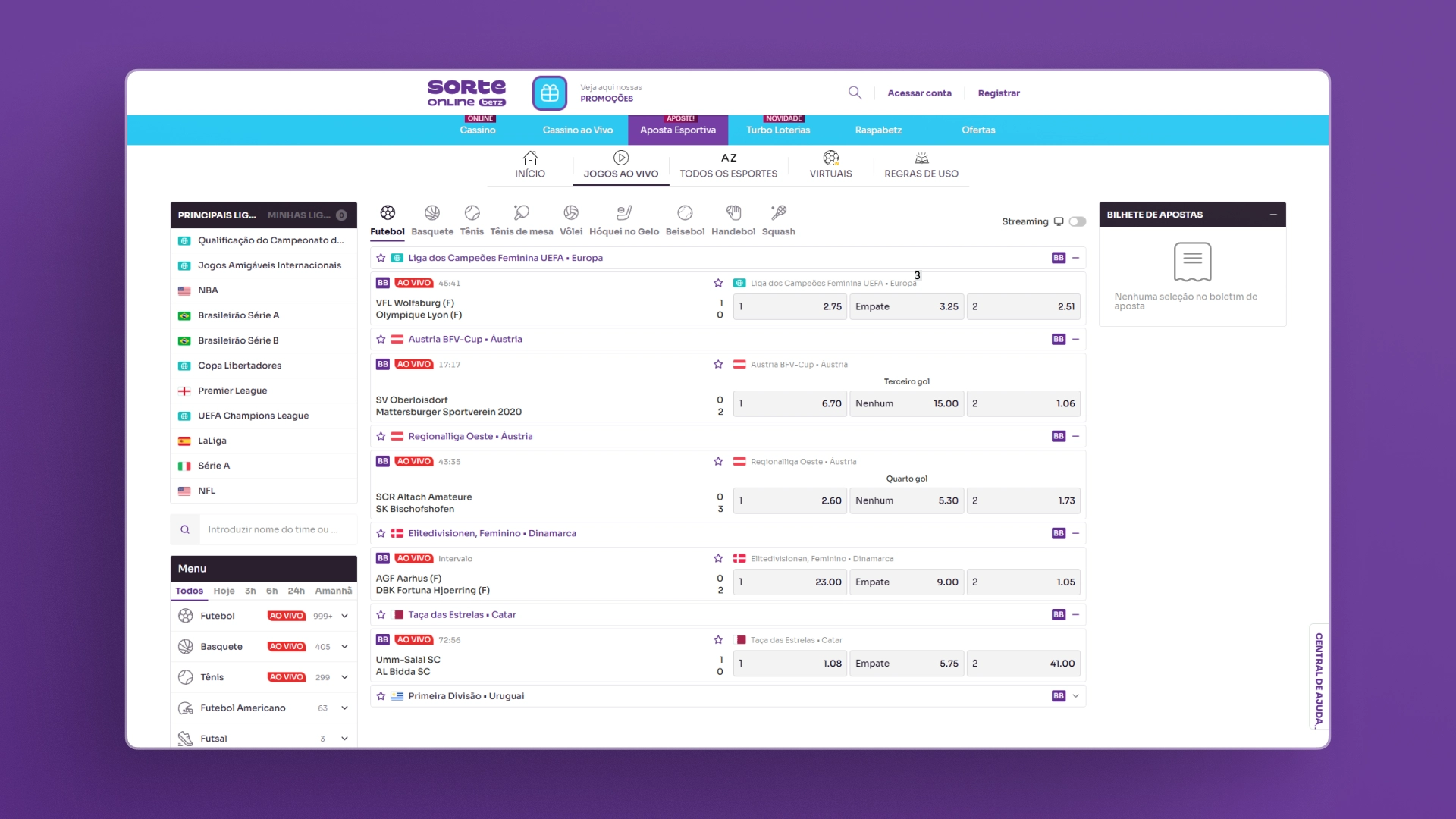1456x819 pixels.
Task: Open the Cassino ao Vivo tab
Action: [578, 130]
